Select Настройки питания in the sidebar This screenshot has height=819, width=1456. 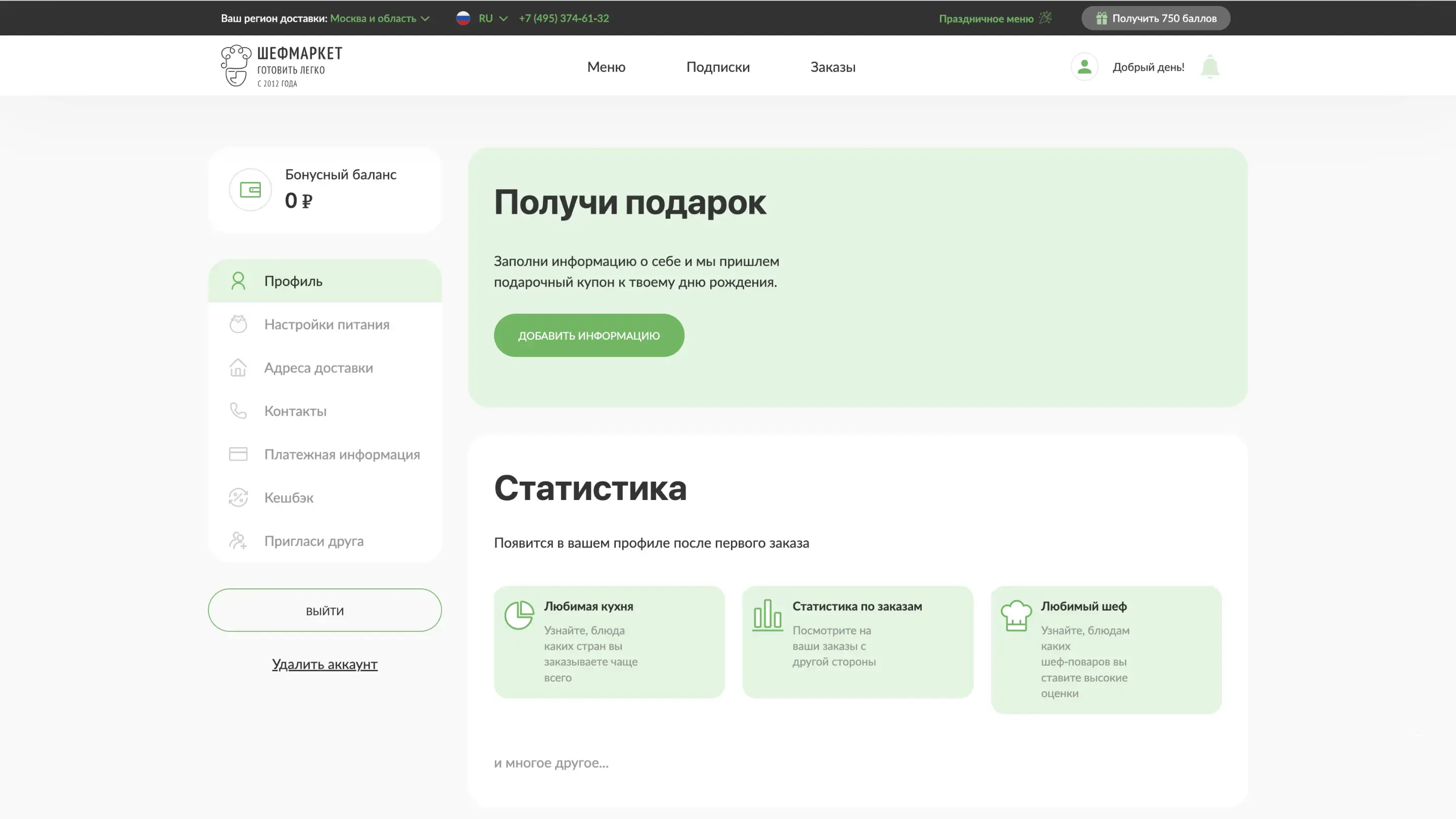tap(326, 325)
